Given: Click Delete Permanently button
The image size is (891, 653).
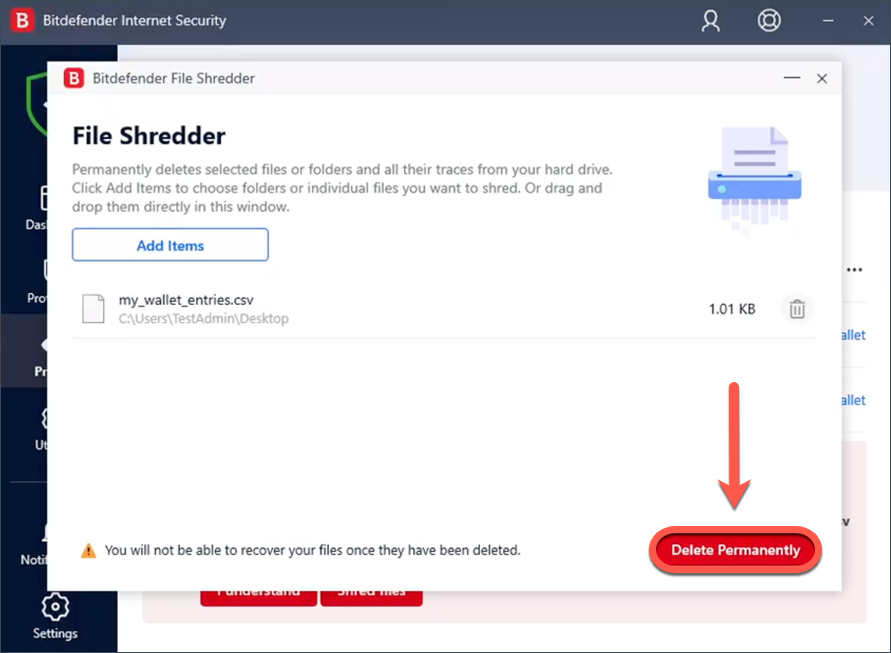Looking at the screenshot, I should pos(735,550).
